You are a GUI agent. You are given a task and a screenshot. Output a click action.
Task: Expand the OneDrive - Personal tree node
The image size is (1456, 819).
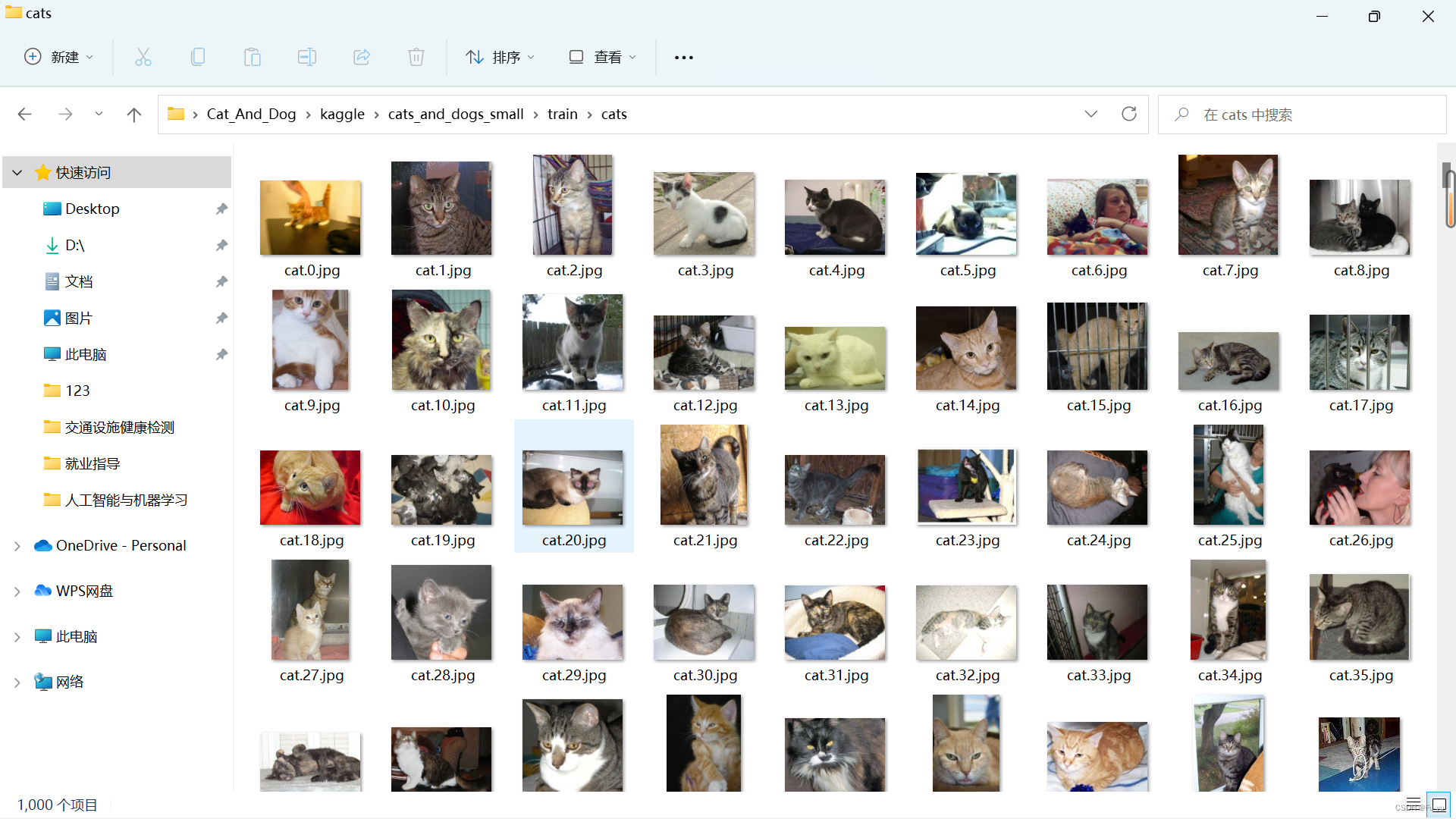17,546
